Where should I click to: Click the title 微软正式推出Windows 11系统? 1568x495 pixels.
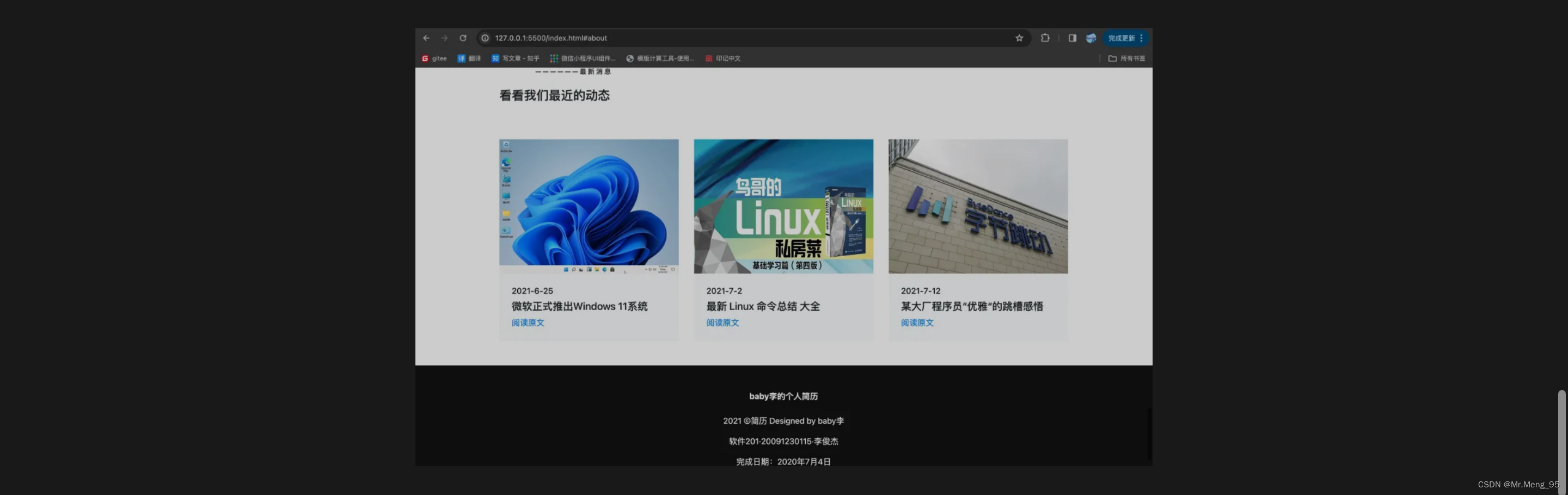579,306
